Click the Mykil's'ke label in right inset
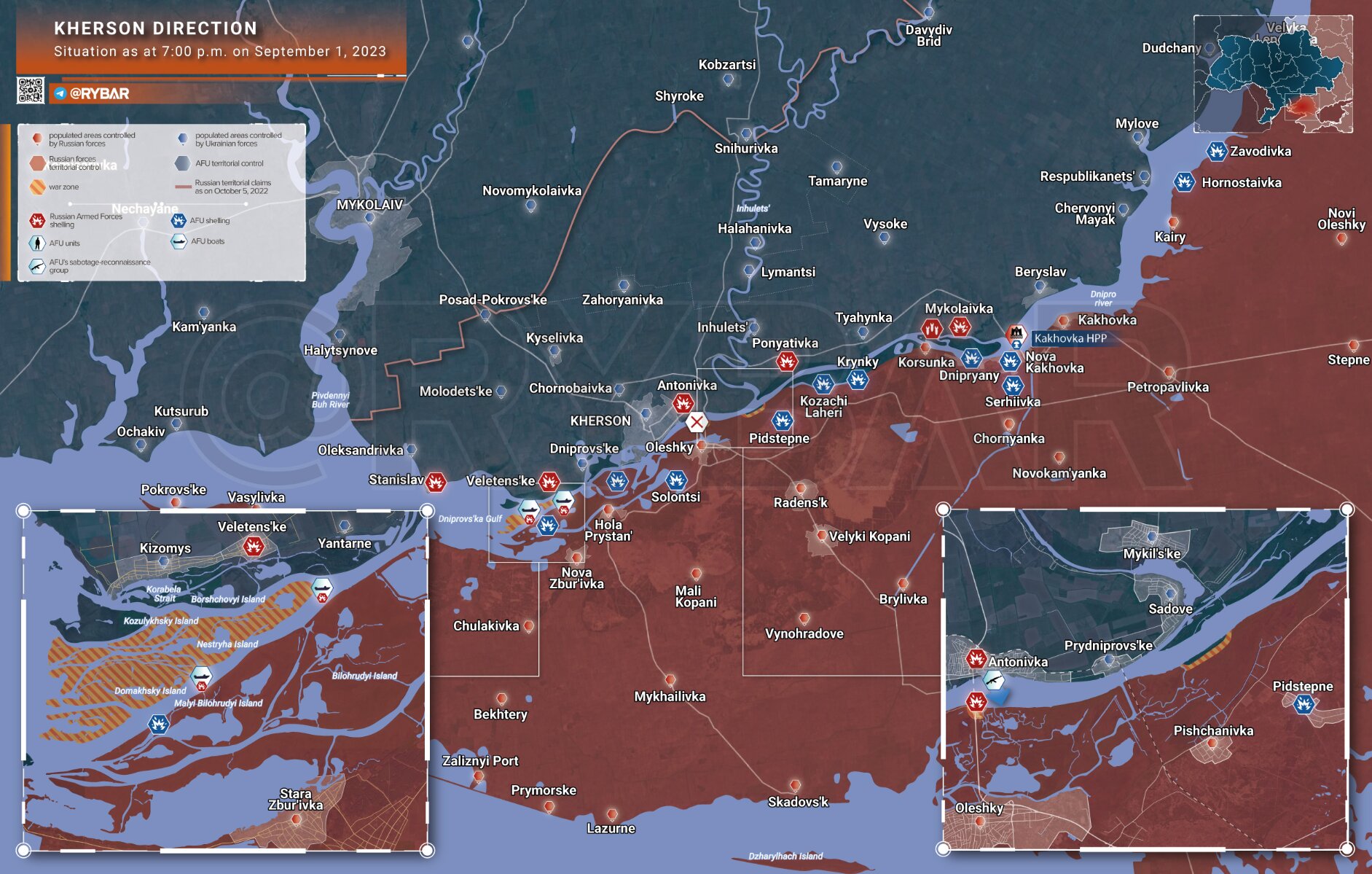Image resolution: width=1372 pixels, height=874 pixels. click(x=1152, y=554)
